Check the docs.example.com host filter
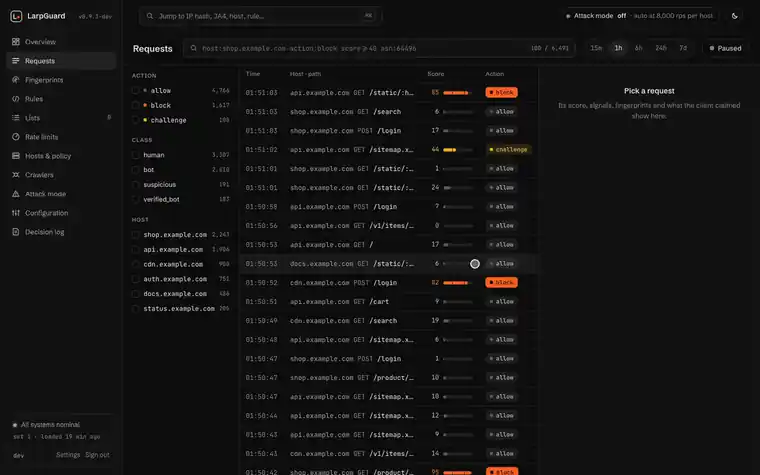This screenshot has height=475, width=760. [x=136, y=294]
